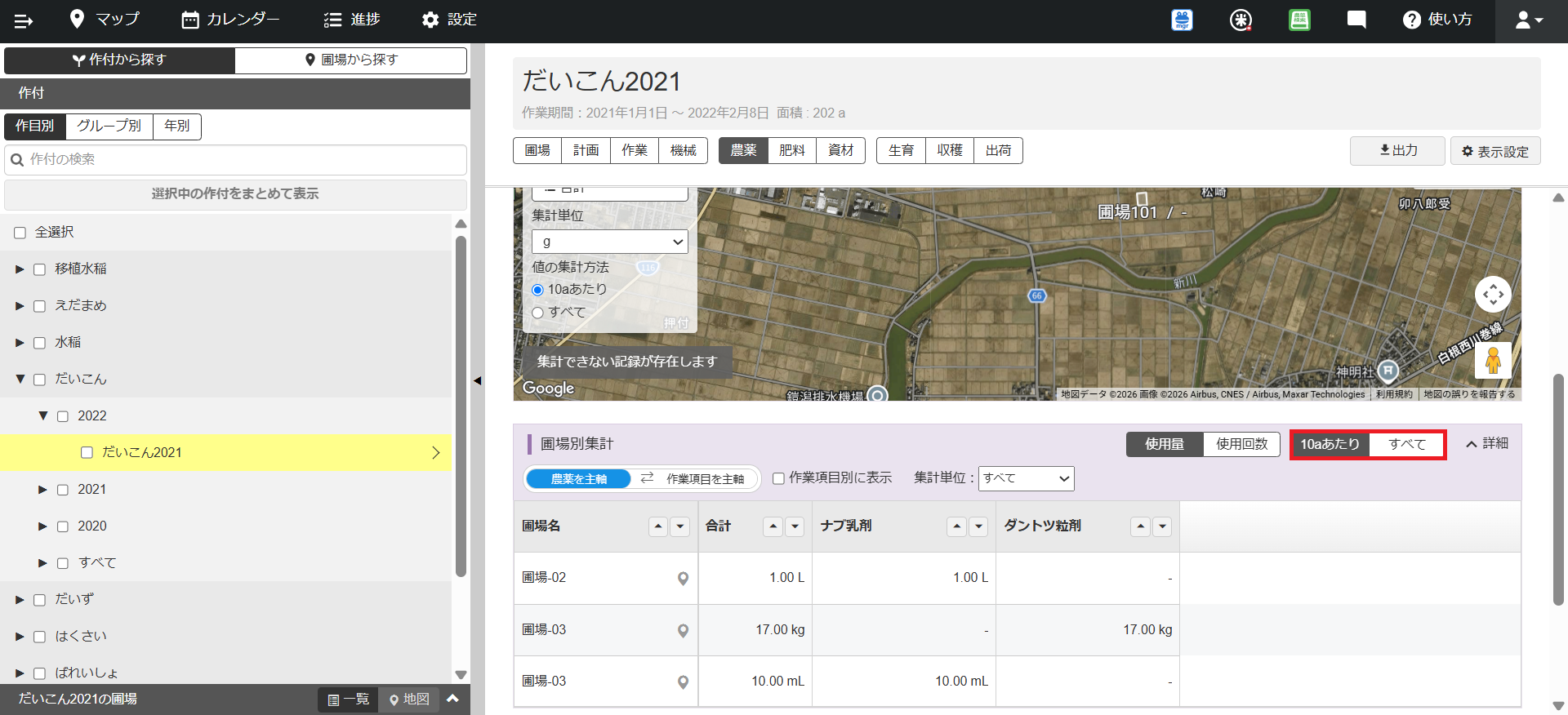Collapse the だいこん tree node
The height and width of the screenshot is (715, 1568).
(20, 379)
